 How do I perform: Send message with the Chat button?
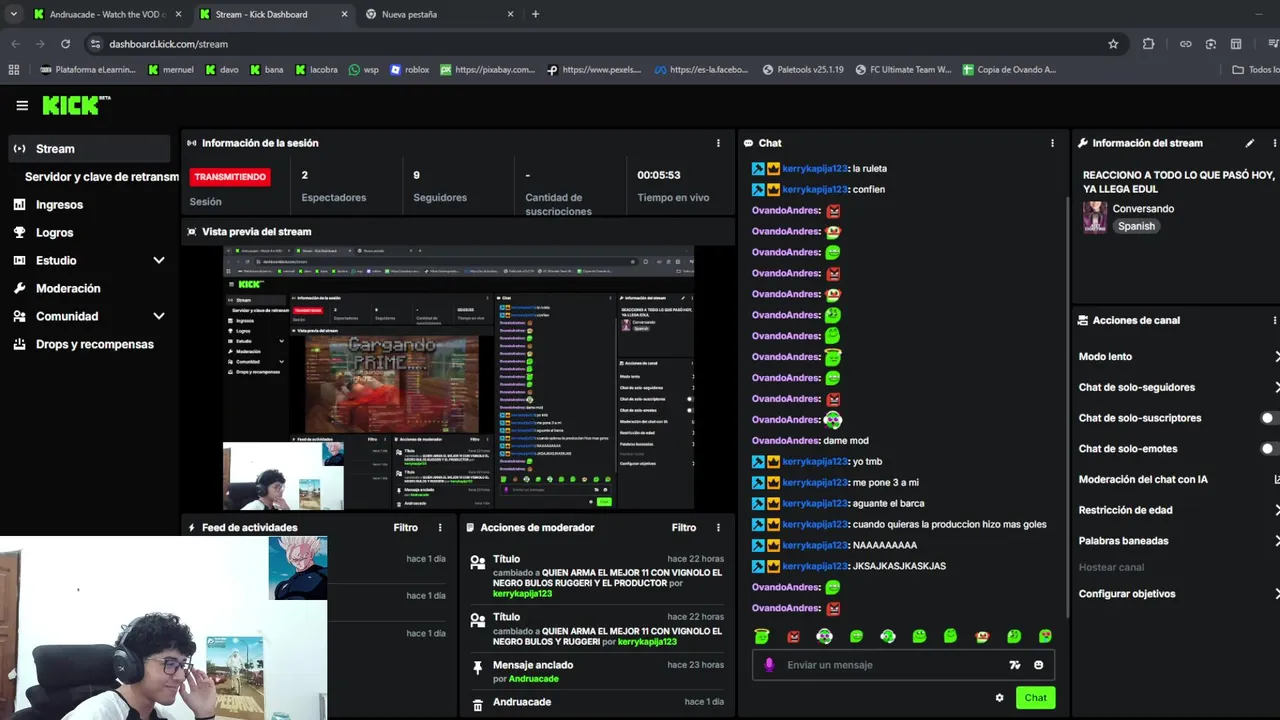coord(1035,698)
